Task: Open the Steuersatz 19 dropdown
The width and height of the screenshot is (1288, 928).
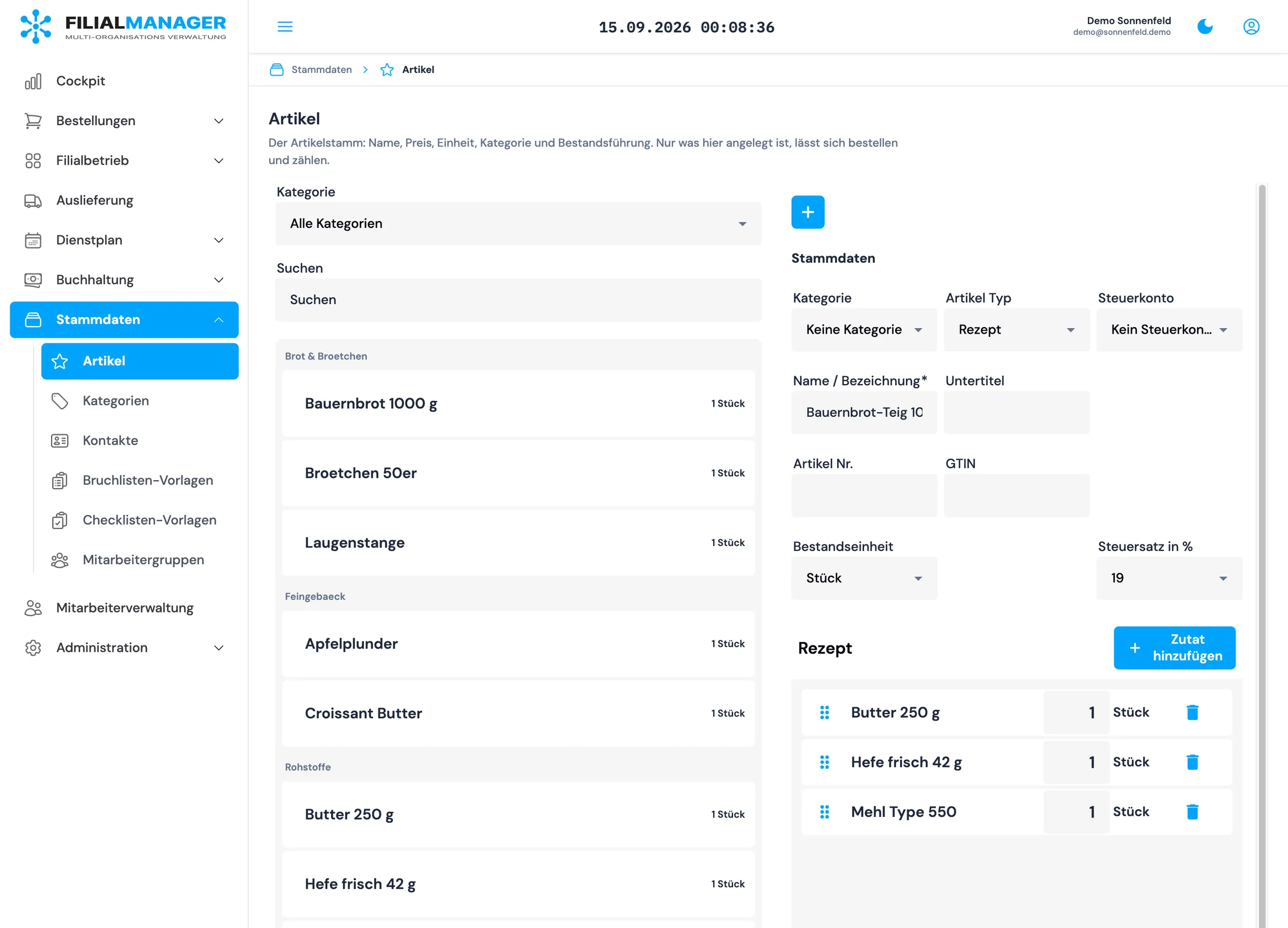Action: [x=1169, y=578]
